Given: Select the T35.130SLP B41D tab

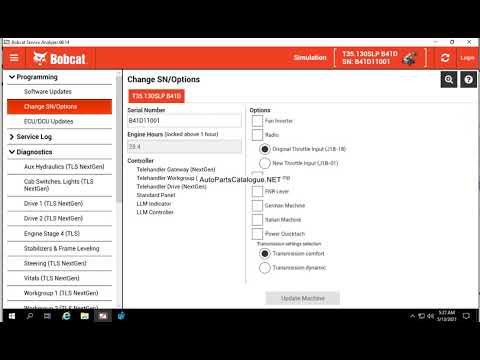Looking at the screenshot, I should click(x=156, y=96).
